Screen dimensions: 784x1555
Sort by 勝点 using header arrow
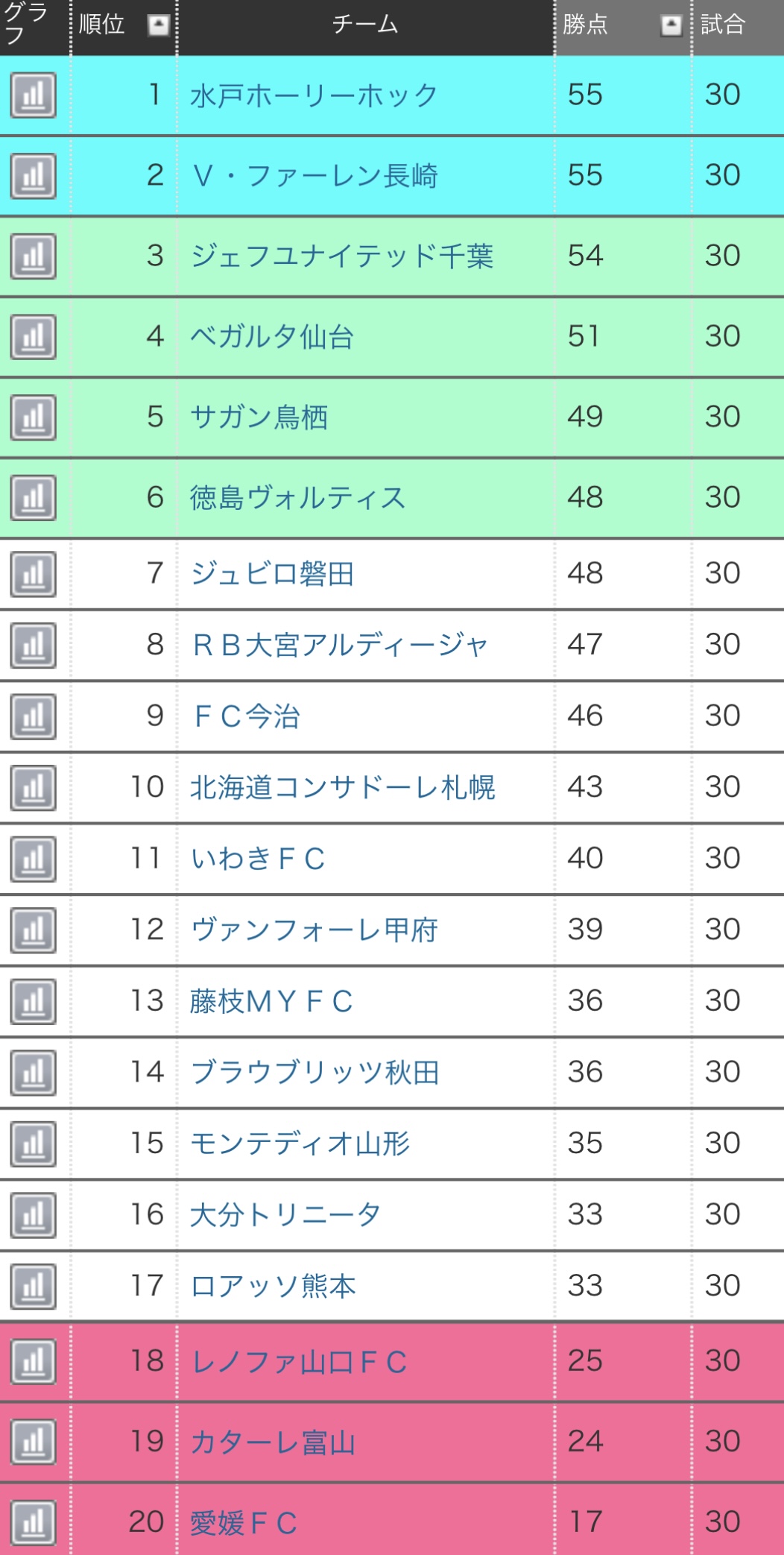671,25
